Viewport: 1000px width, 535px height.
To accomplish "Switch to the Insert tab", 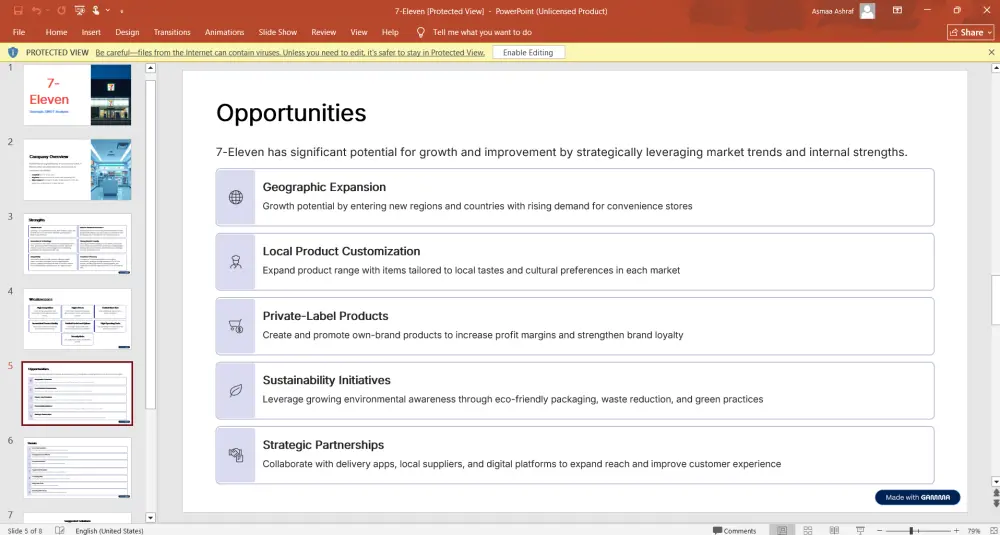I will tap(91, 32).
